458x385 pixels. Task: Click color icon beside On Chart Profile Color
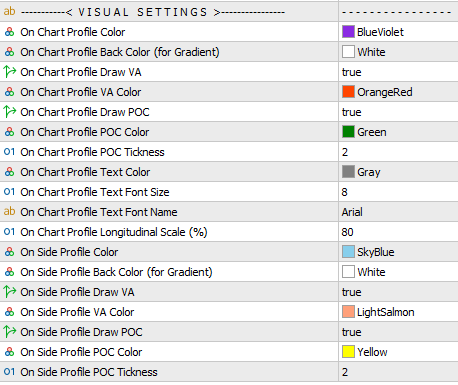click(10, 32)
